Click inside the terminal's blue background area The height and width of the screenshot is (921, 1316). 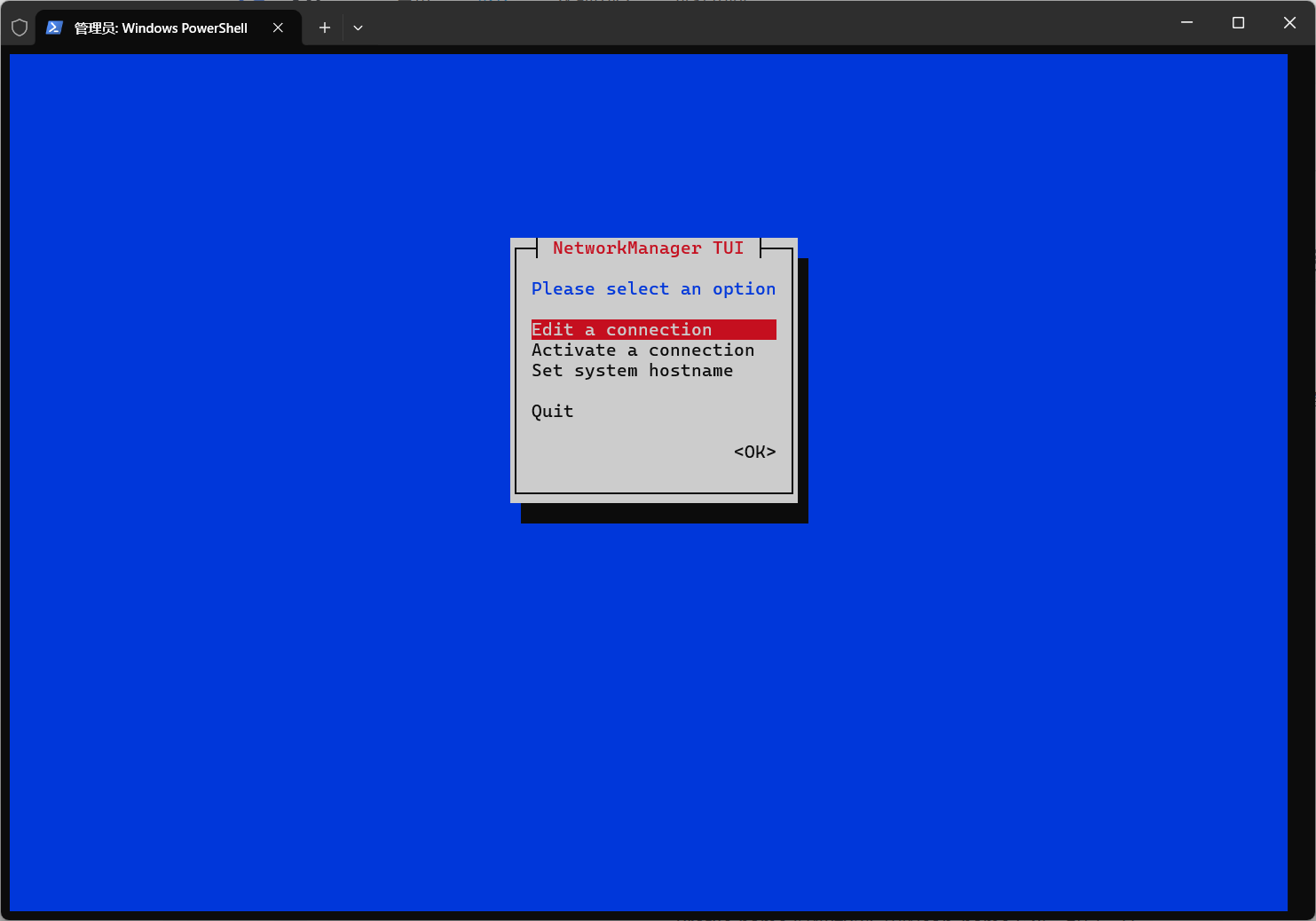tap(266, 621)
